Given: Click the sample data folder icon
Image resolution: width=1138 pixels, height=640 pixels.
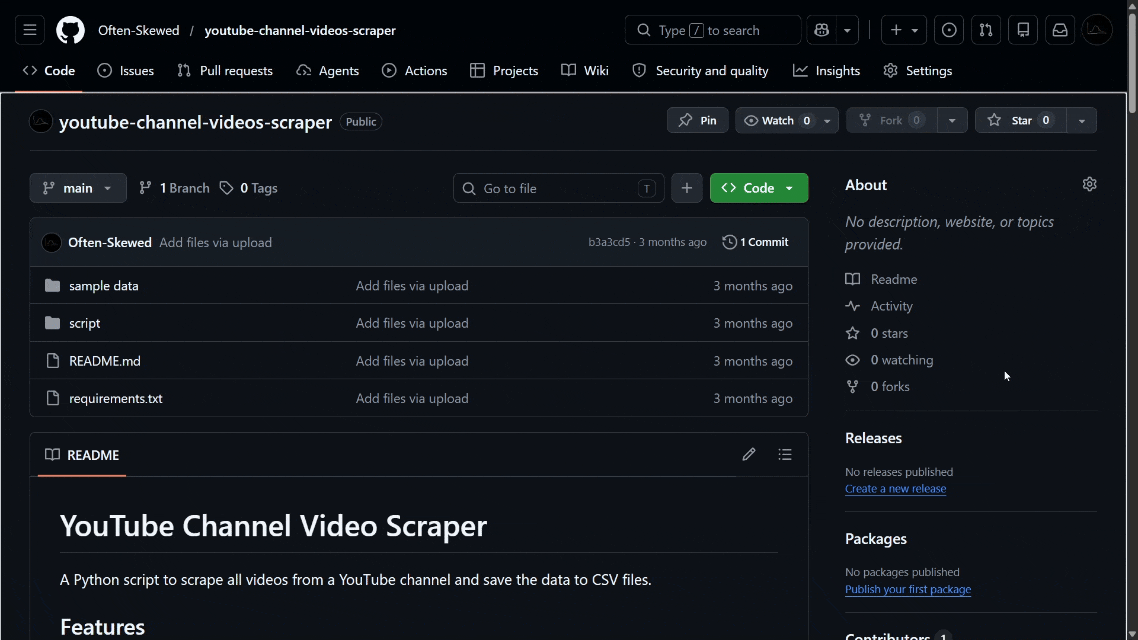Looking at the screenshot, I should click(x=52, y=286).
